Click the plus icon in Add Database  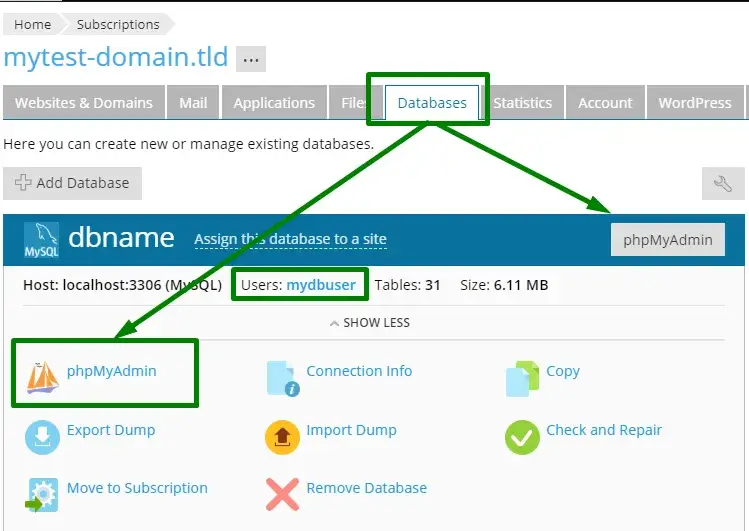click(22, 182)
